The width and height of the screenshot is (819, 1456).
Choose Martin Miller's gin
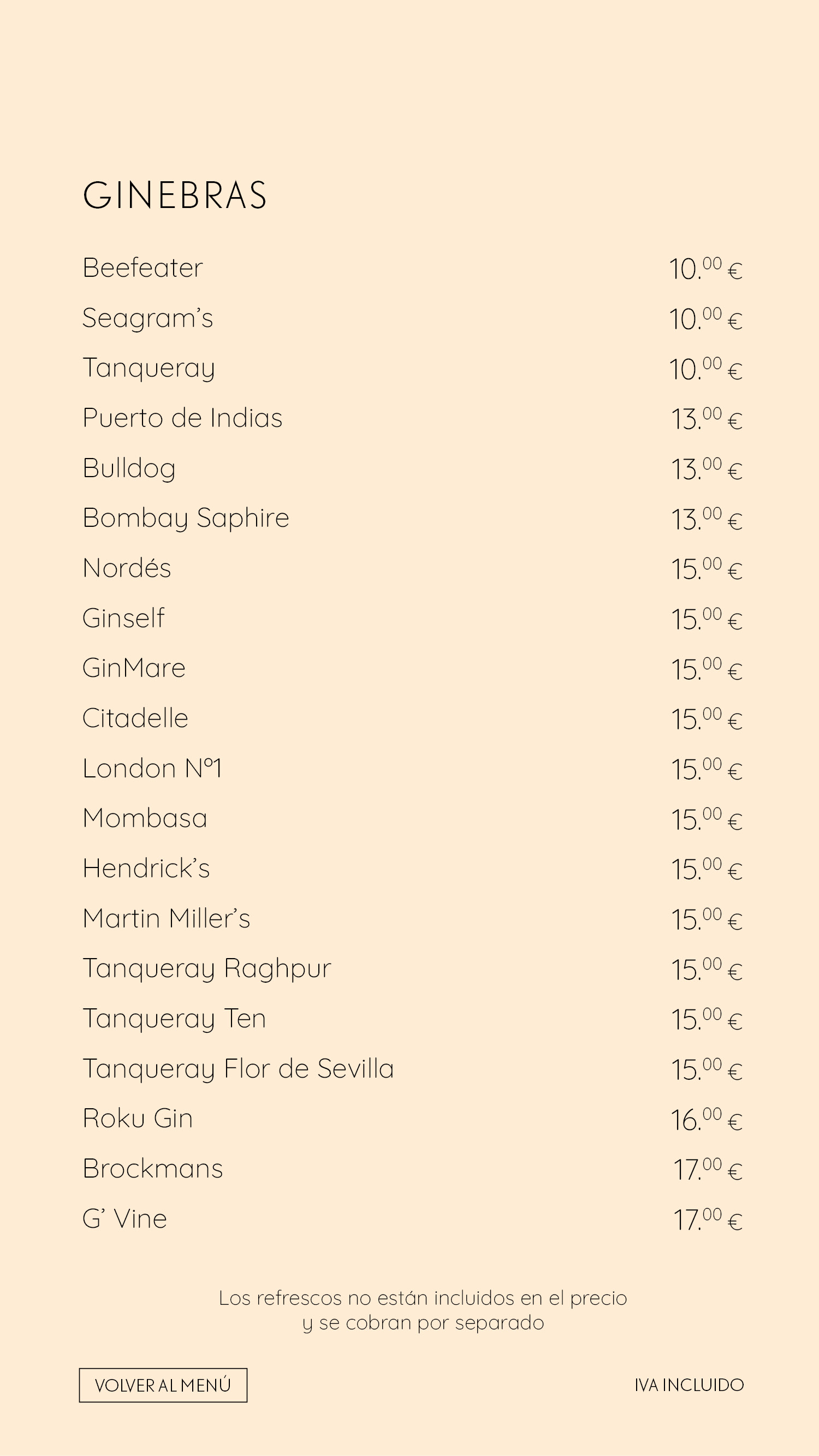tap(166, 918)
